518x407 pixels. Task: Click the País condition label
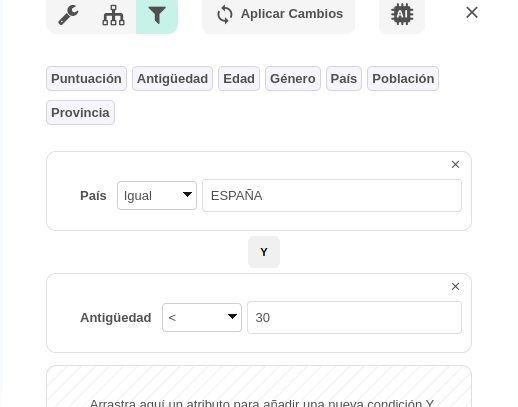coord(93,196)
